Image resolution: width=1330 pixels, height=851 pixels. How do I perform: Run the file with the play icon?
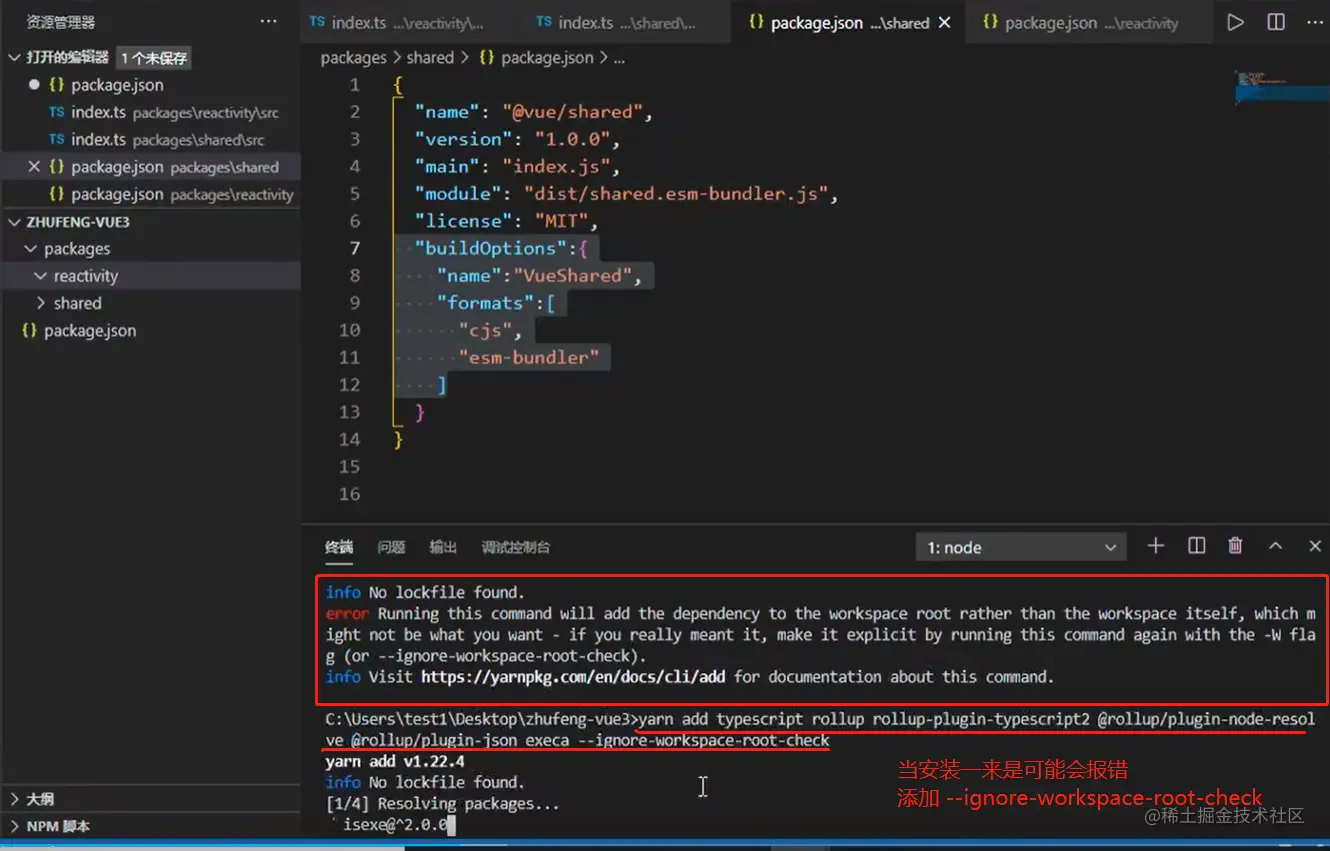click(x=1236, y=22)
